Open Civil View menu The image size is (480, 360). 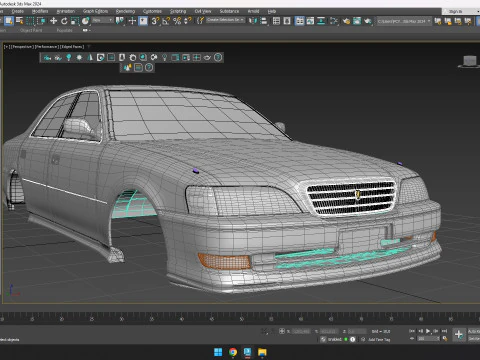pyautogui.click(x=203, y=11)
